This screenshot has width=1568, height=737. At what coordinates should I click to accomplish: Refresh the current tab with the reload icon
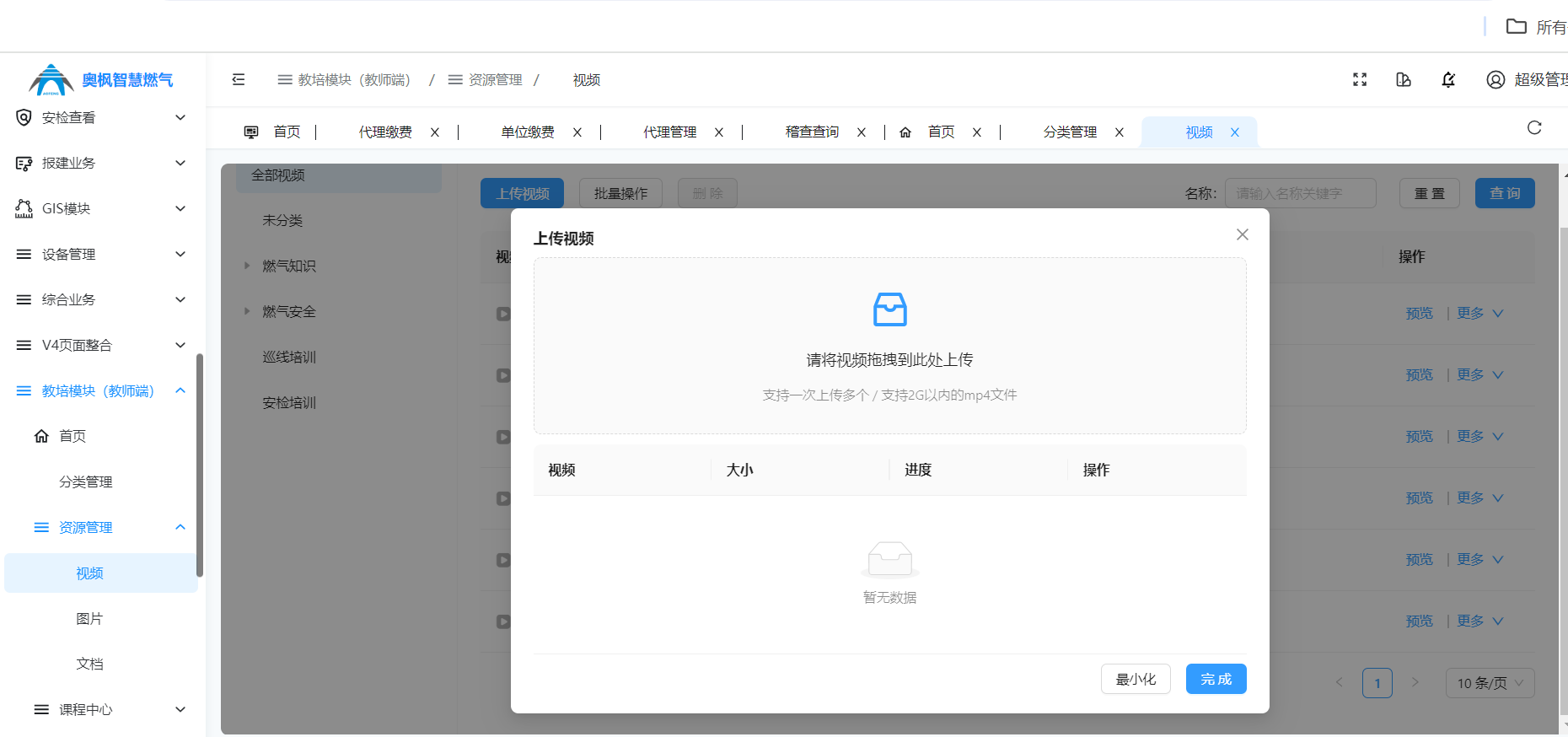(1534, 127)
